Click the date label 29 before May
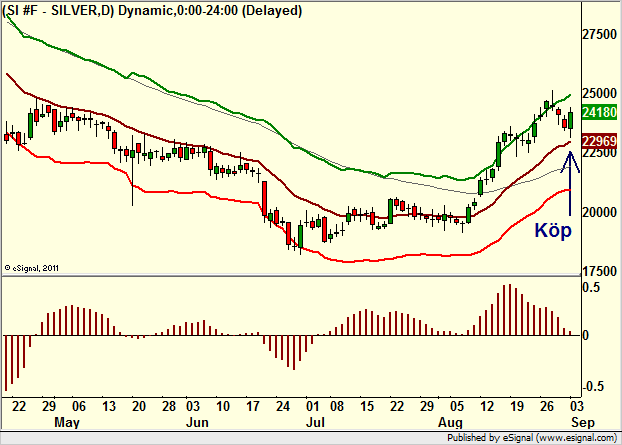622x445 pixels. tap(49, 406)
